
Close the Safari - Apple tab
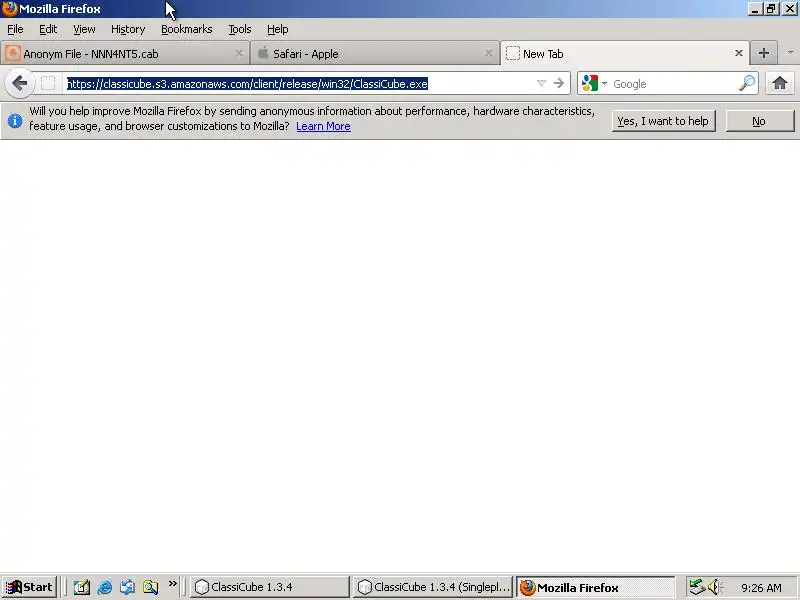tap(488, 53)
